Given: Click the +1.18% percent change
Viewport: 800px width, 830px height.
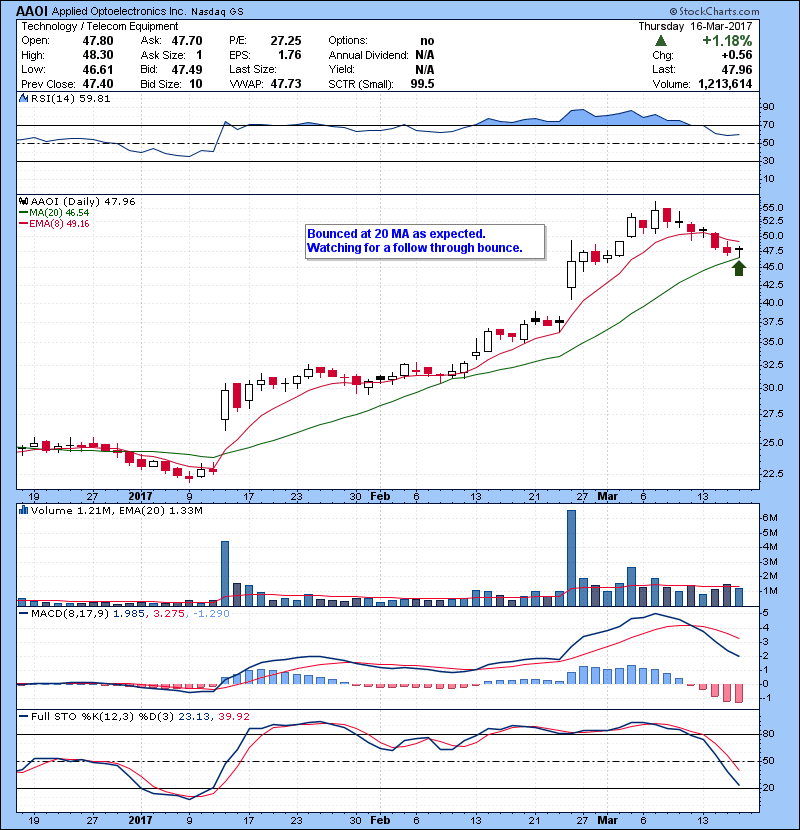Looking at the screenshot, I should tap(727, 41).
